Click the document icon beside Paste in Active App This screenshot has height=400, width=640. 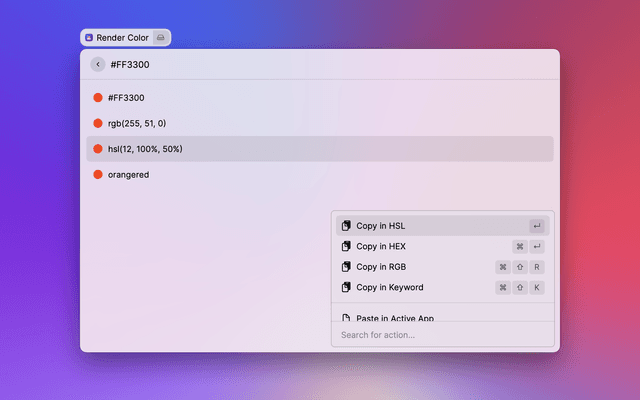pyautogui.click(x=346, y=317)
